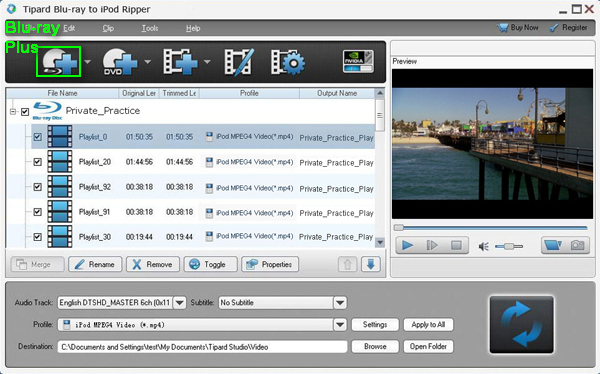Click the Playlist_0 filmstrip thumbnail
This screenshot has width=600, height=374.
click(x=60, y=137)
